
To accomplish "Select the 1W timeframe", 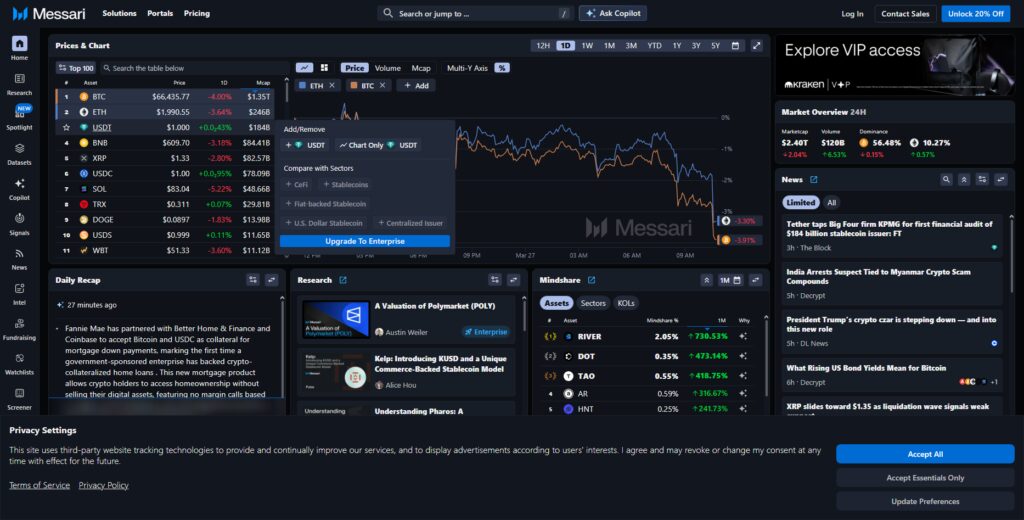I will 587,46.
